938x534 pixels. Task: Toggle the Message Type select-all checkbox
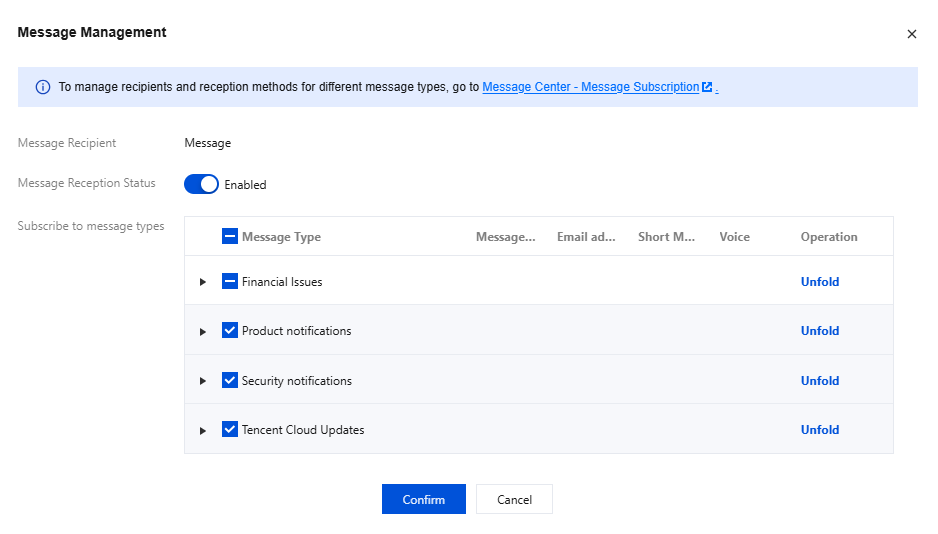click(230, 237)
